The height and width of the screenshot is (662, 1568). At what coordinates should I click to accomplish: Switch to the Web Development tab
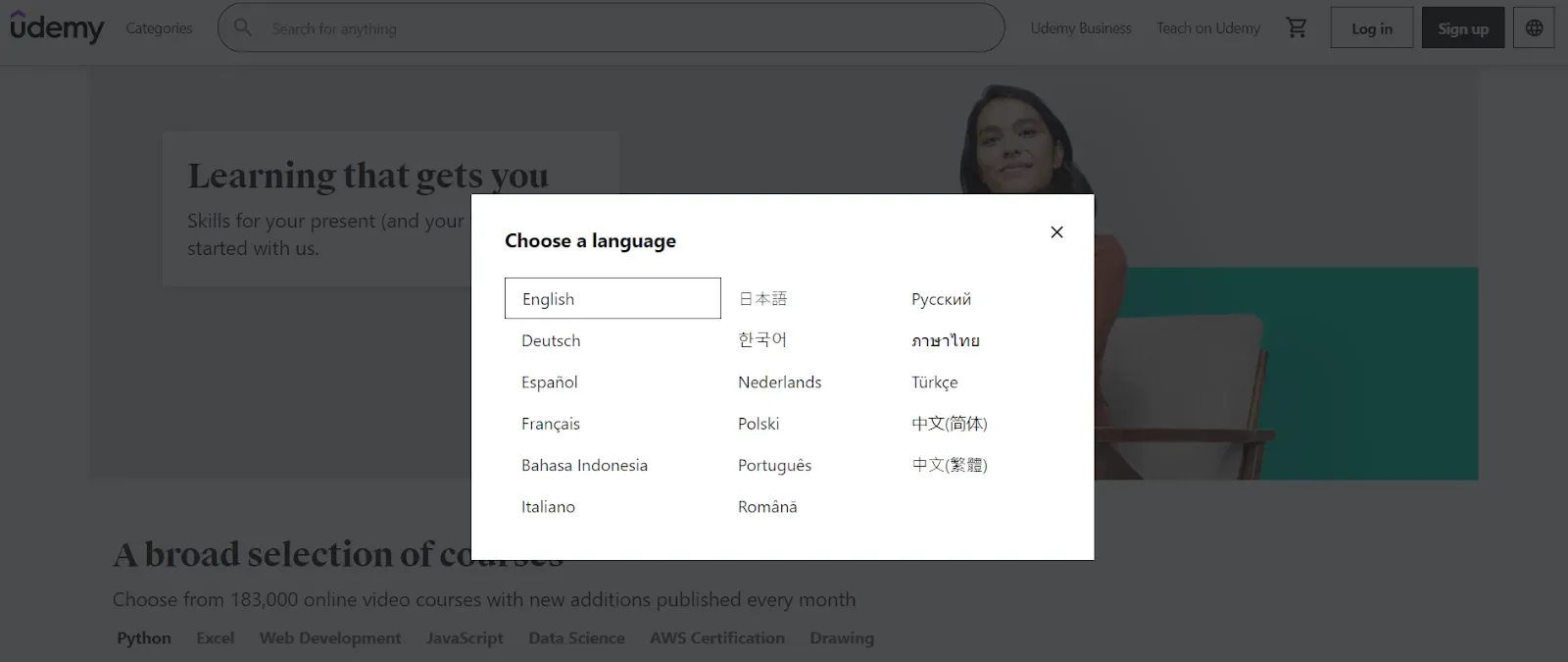(x=330, y=637)
